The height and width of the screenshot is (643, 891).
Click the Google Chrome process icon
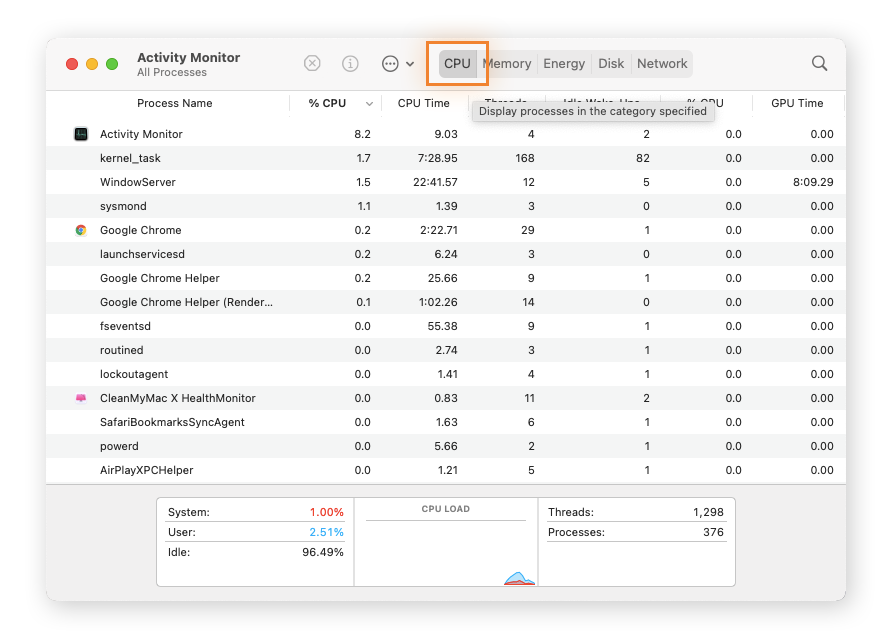[81, 230]
